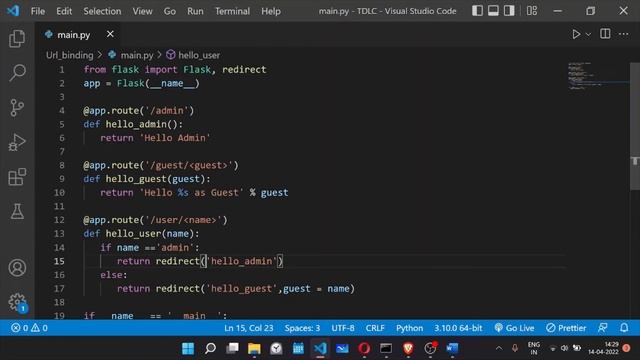Viewport: 640px width, 360px height.
Task: Open the Selection menu
Action: pyautogui.click(x=102, y=11)
